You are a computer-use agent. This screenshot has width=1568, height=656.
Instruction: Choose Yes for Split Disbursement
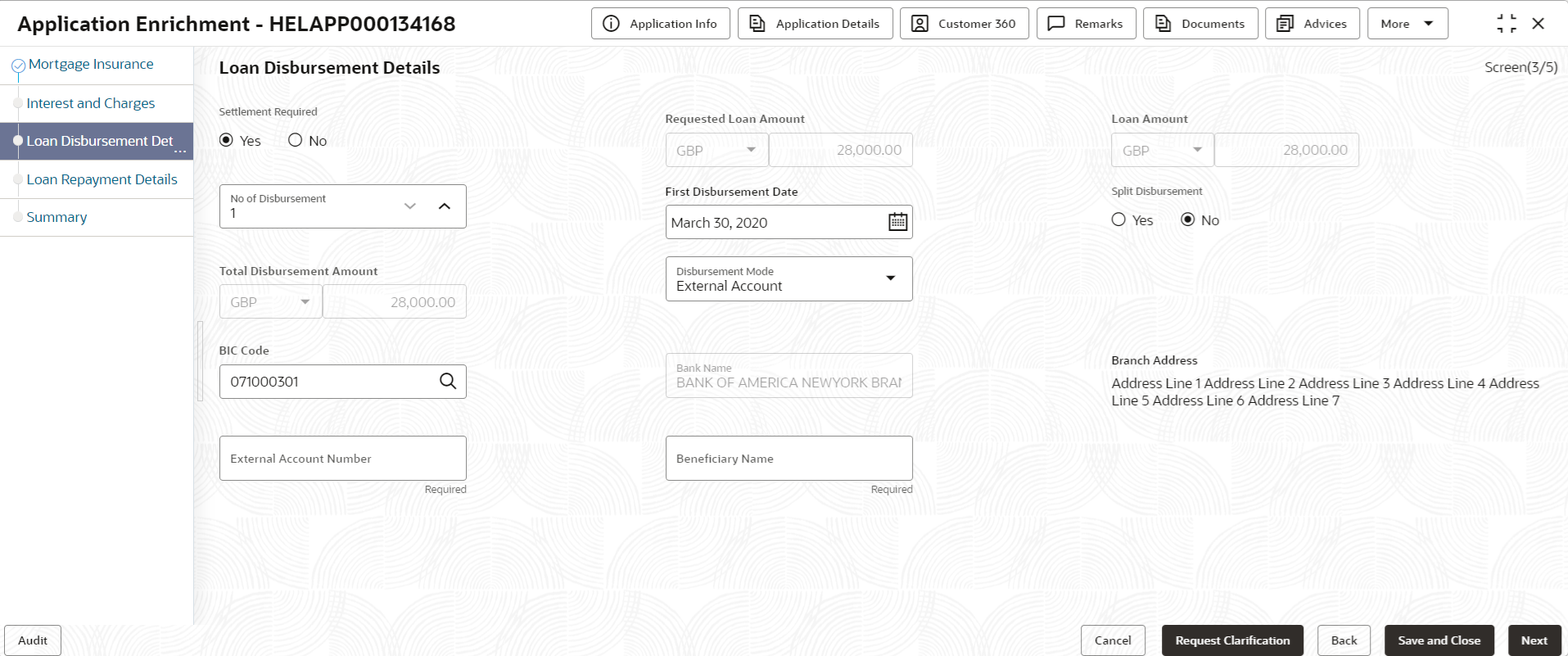(1118, 219)
